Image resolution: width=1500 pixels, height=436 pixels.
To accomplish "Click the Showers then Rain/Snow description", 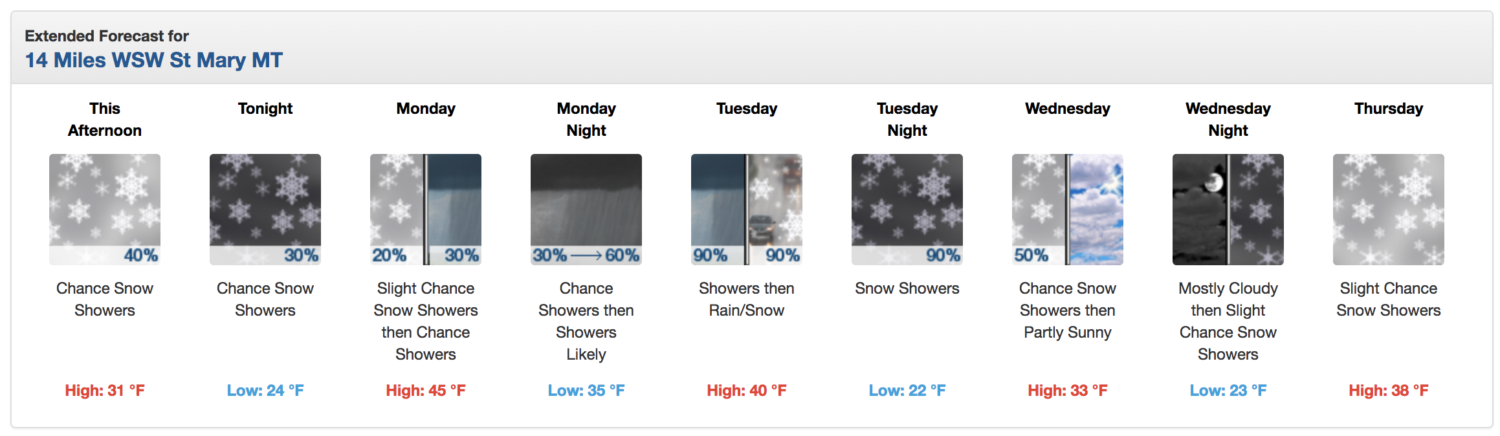I will click(747, 299).
